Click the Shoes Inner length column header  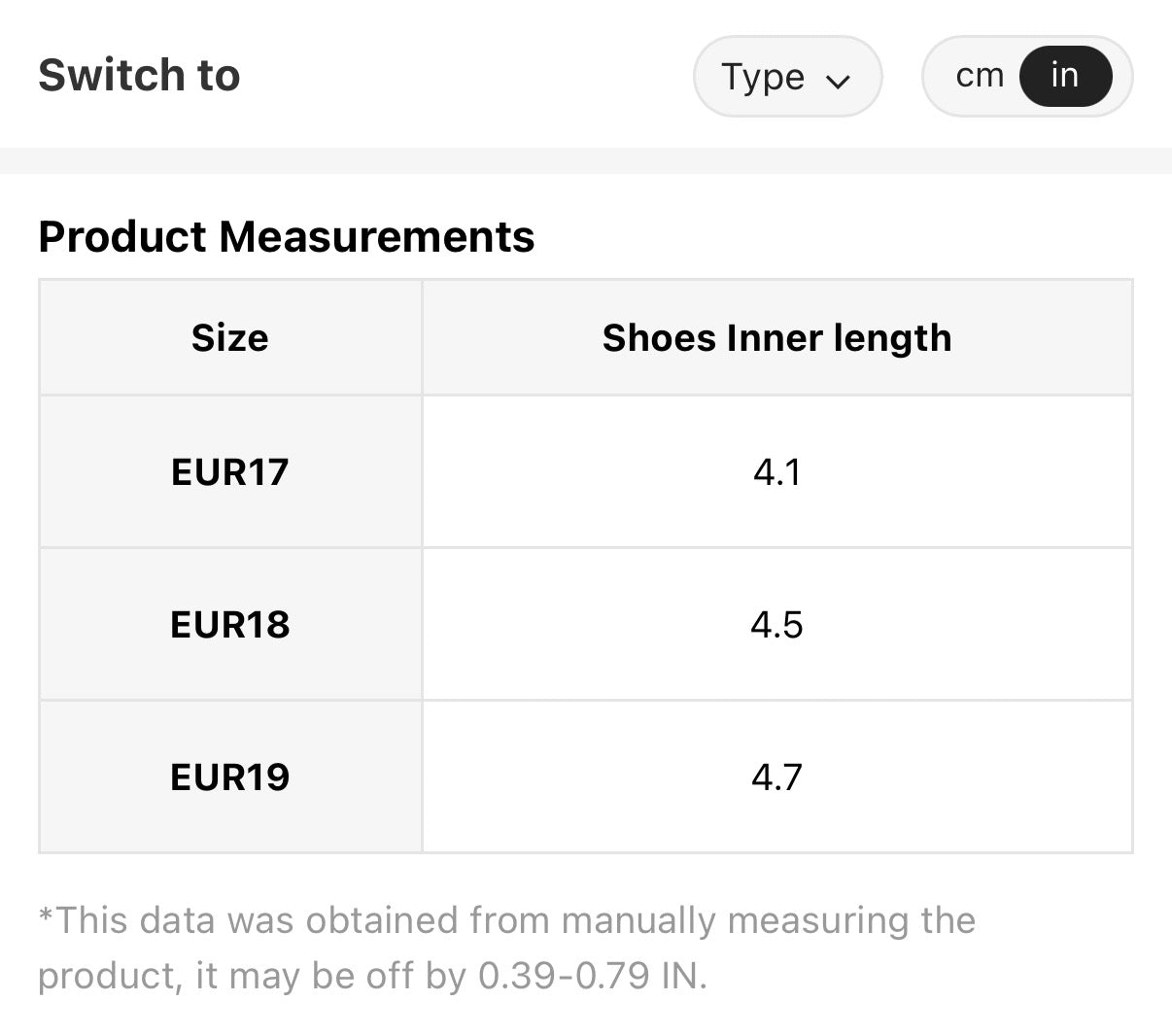[776, 338]
